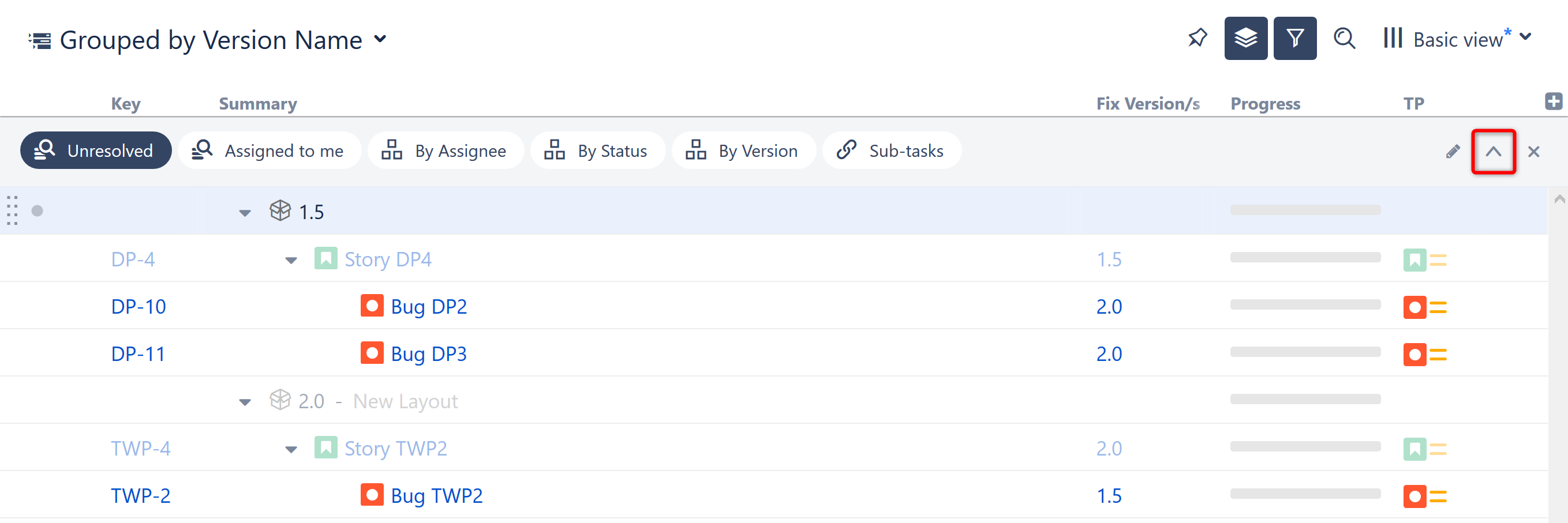Close the quick-filter bar with X
Viewport: 1568px width, 523px height.
[x=1533, y=152]
